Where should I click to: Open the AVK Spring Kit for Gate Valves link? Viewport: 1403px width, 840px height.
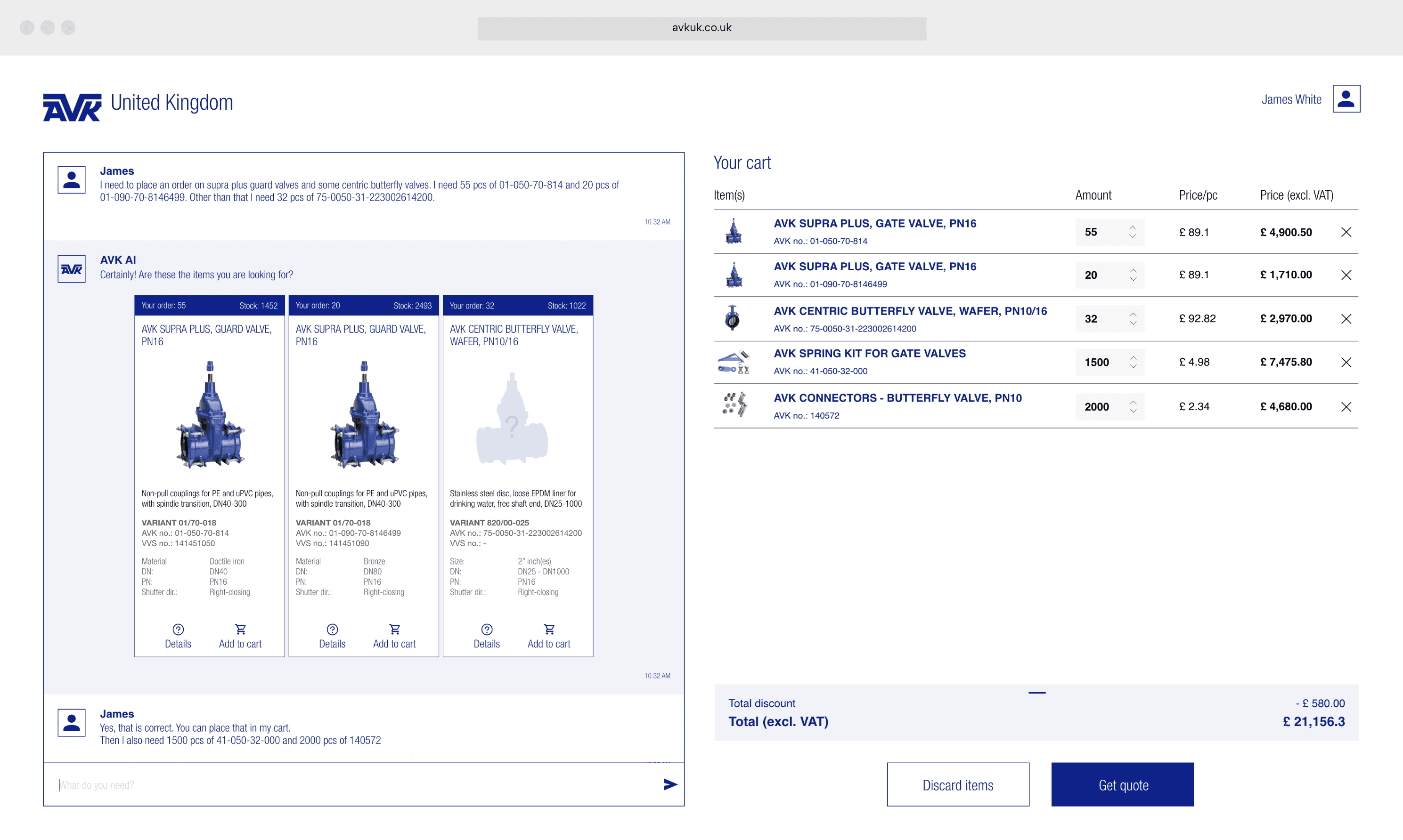[870, 354]
